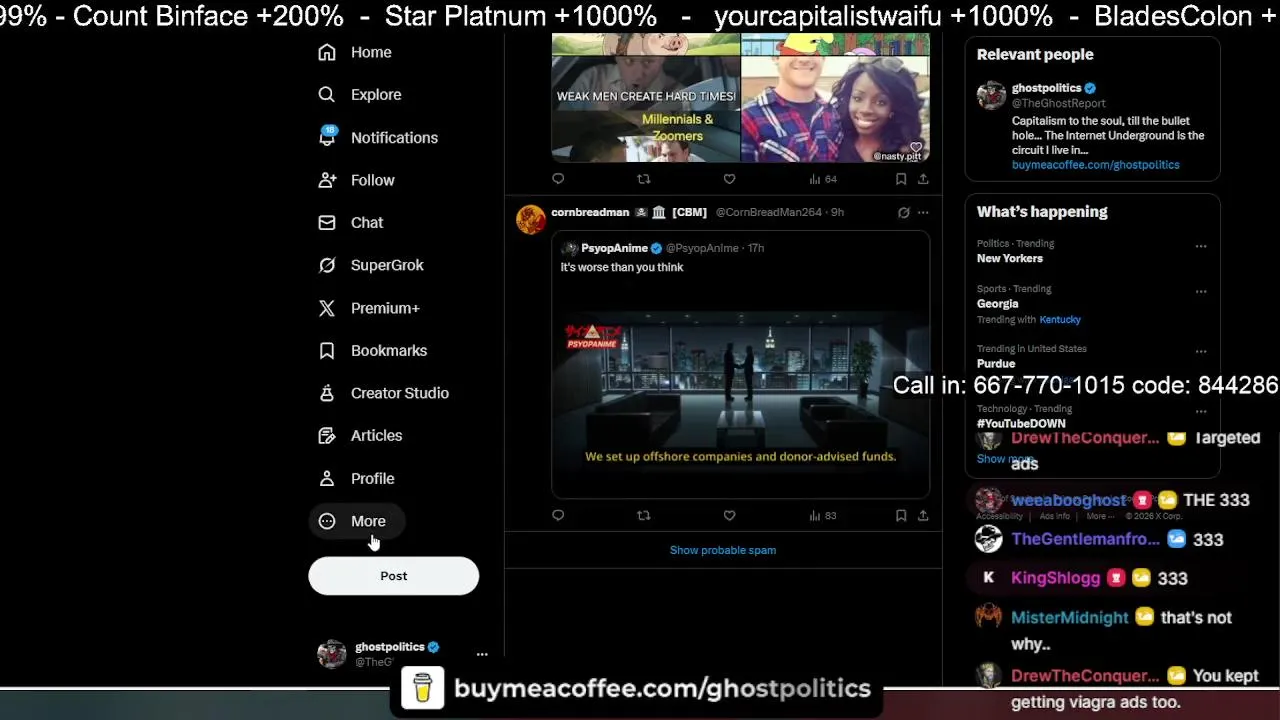Open options for Purdue trend
1280x720 pixels.
point(1201,352)
